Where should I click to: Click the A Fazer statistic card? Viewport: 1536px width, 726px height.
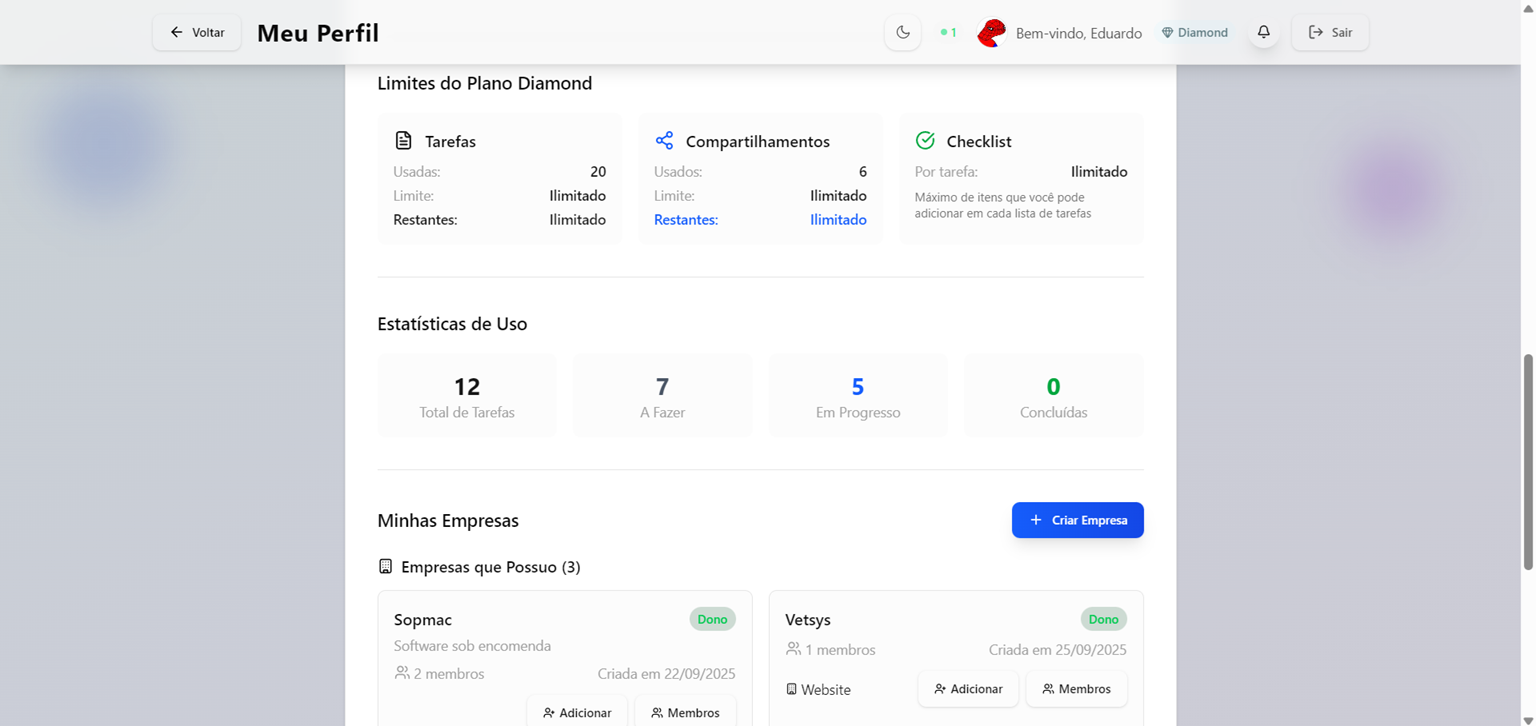(662, 396)
